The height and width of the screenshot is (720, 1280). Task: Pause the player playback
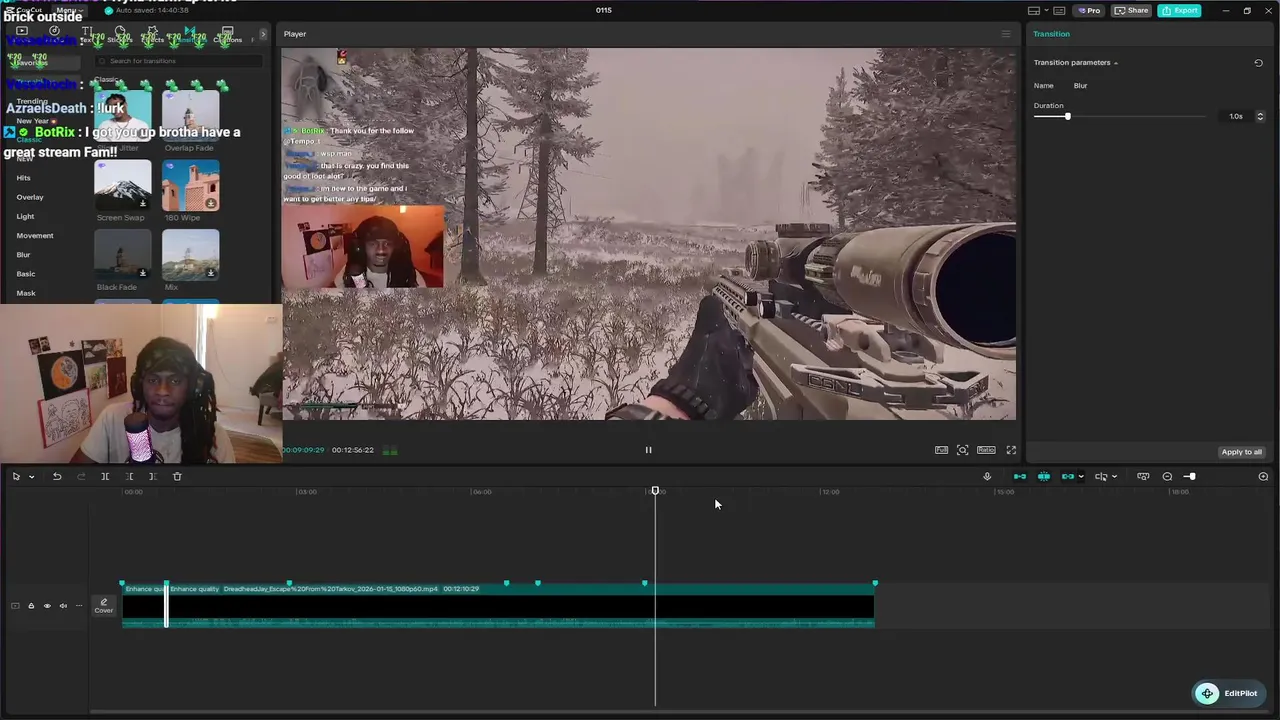(x=648, y=450)
